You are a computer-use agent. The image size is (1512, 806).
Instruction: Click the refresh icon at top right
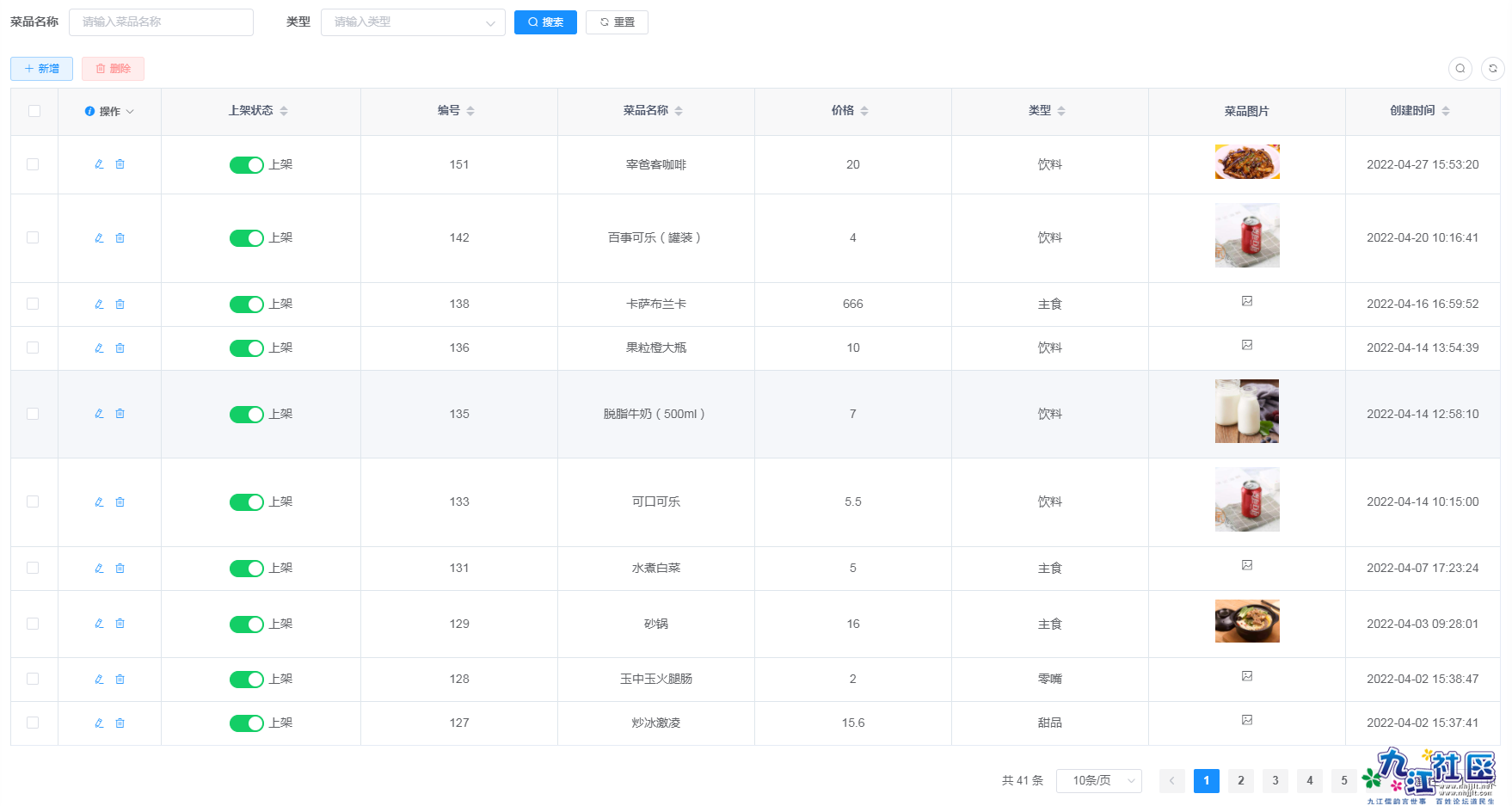pos(1493,69)
